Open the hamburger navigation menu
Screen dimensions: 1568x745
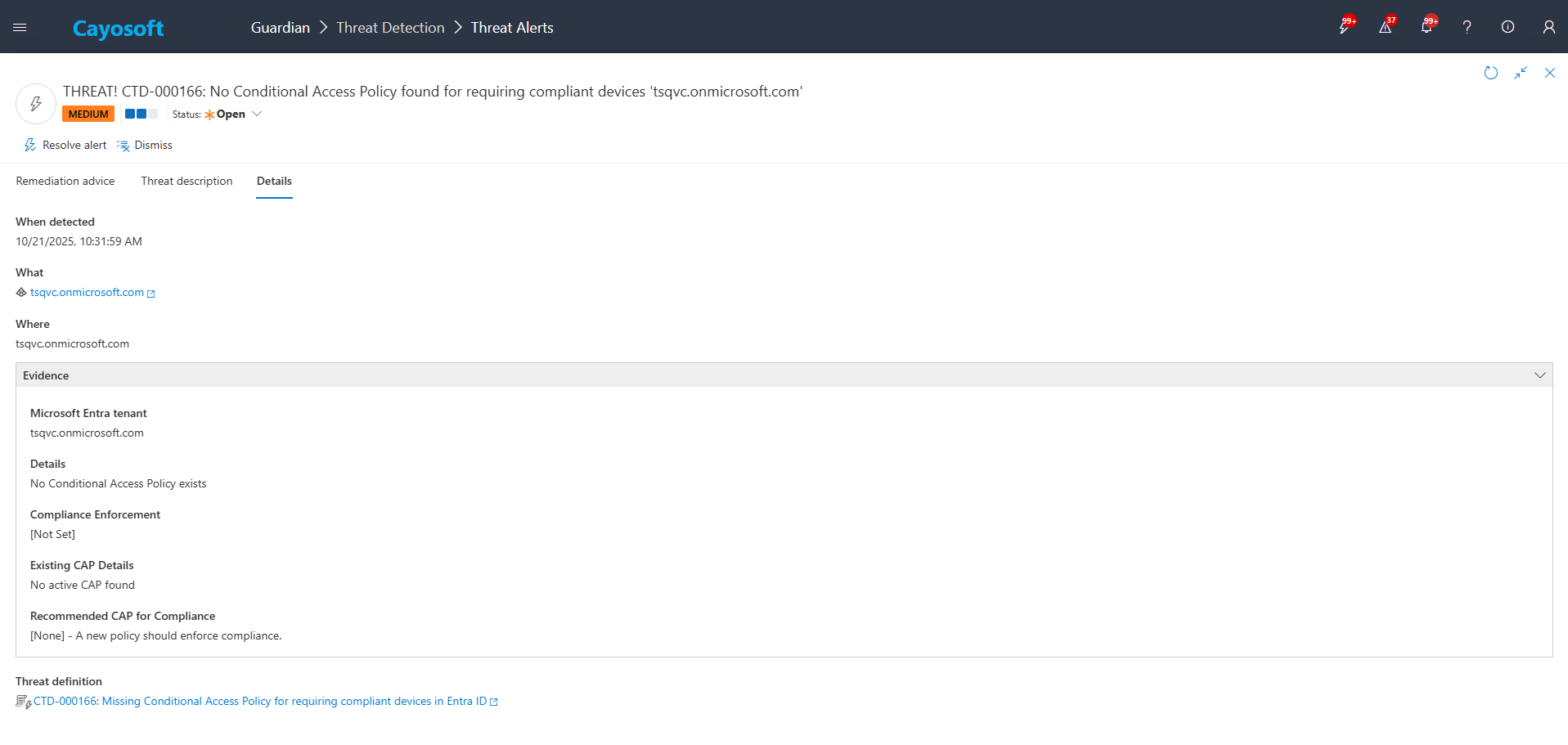point(20,27)
